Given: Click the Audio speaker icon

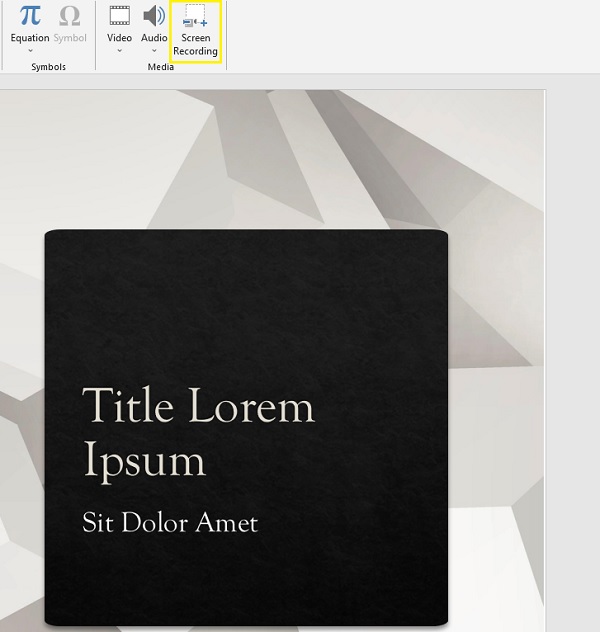Looking at the screenshot, I should [x=154, y=16].
